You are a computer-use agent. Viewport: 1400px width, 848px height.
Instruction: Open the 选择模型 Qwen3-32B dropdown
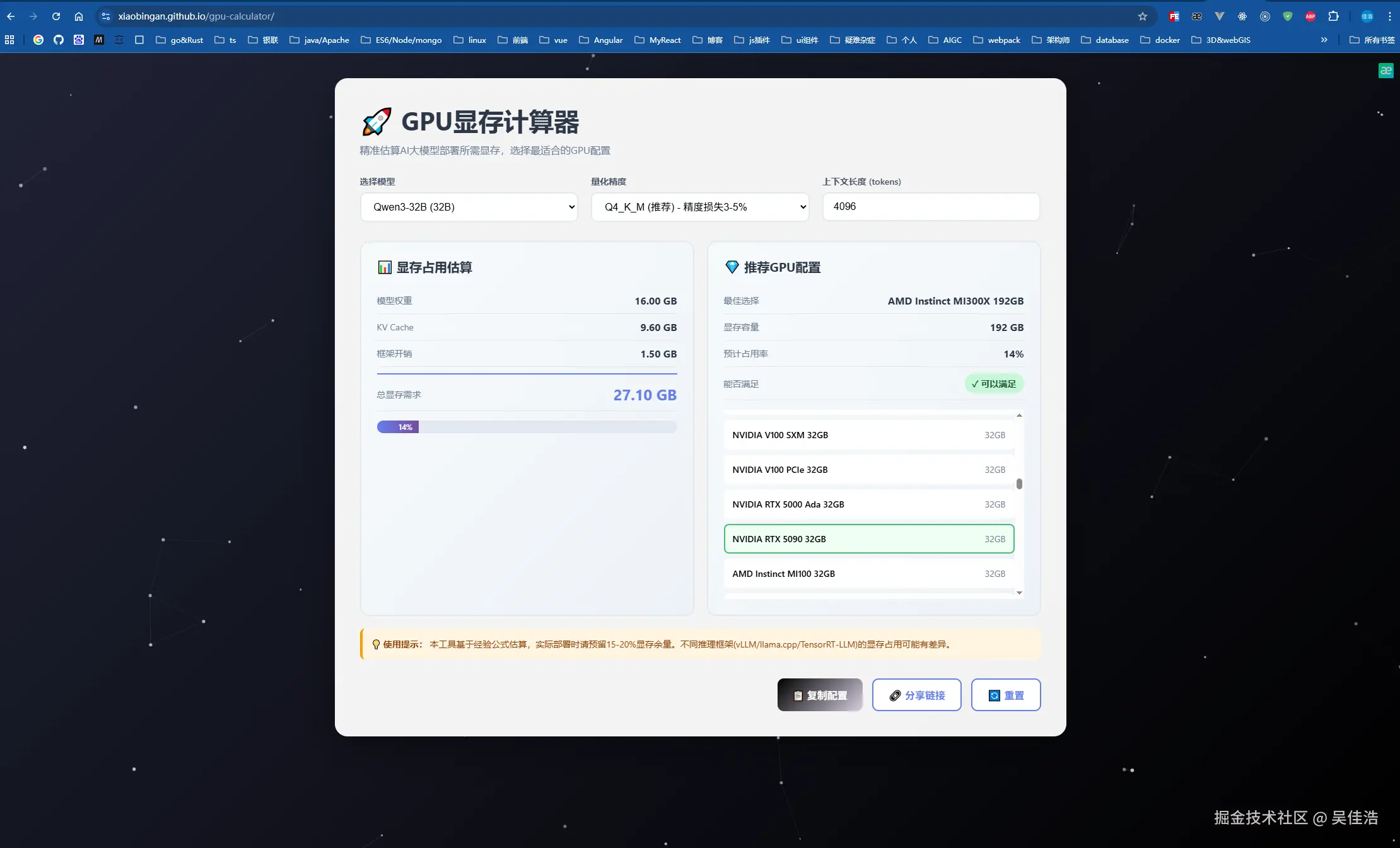[x=469, y=207]
